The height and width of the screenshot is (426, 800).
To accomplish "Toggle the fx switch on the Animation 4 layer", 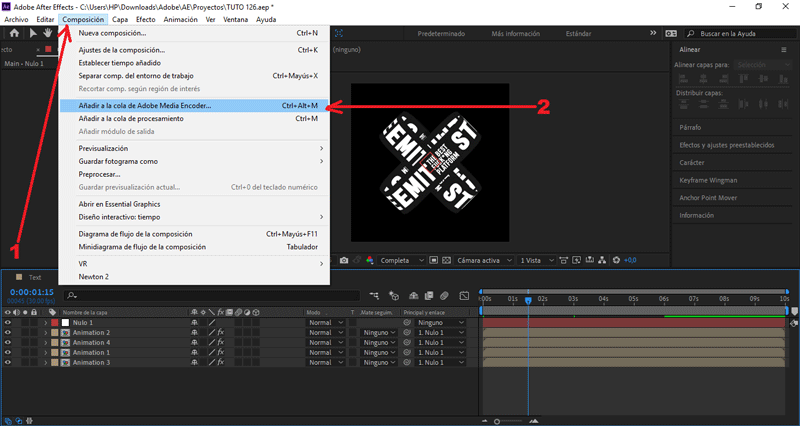I will (221, 343).
